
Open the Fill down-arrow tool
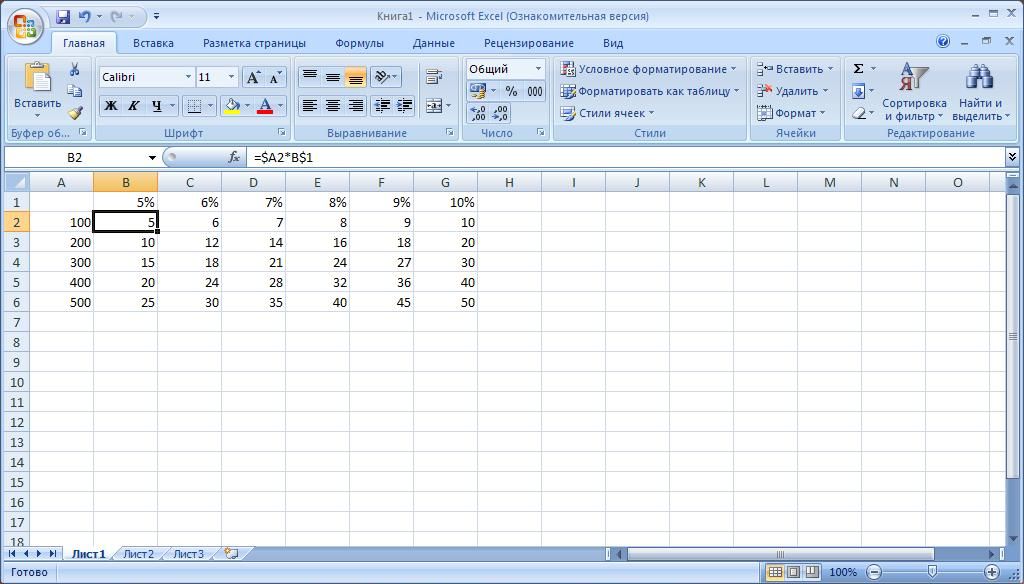(858, 91)
